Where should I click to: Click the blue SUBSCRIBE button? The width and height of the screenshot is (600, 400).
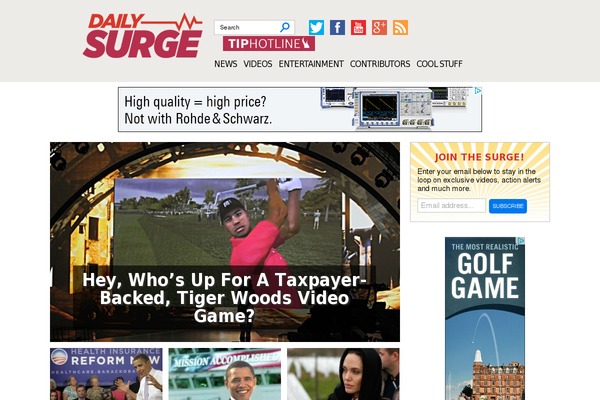(x=508, y=206)
